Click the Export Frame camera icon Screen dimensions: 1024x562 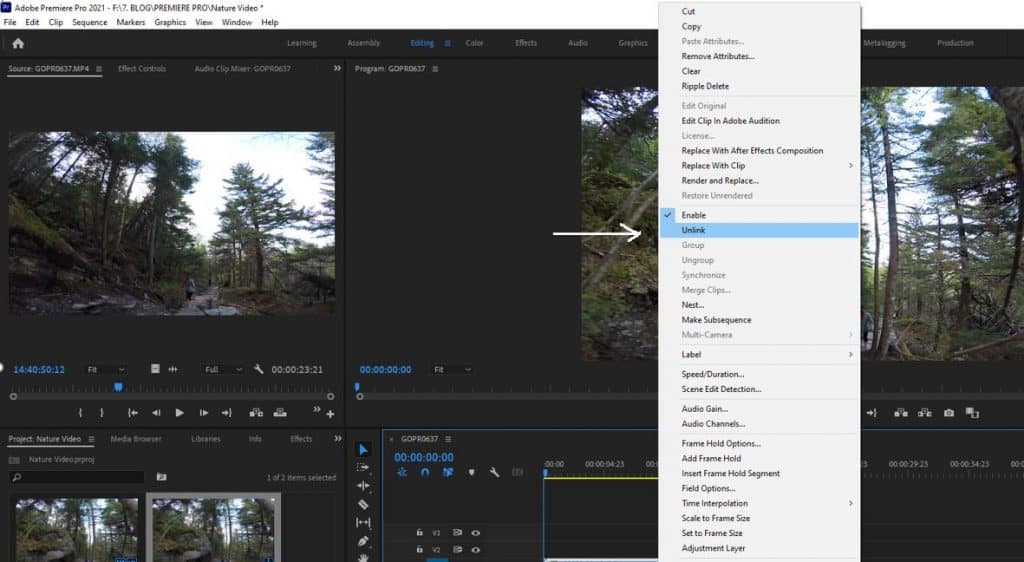tap(948, 413)
